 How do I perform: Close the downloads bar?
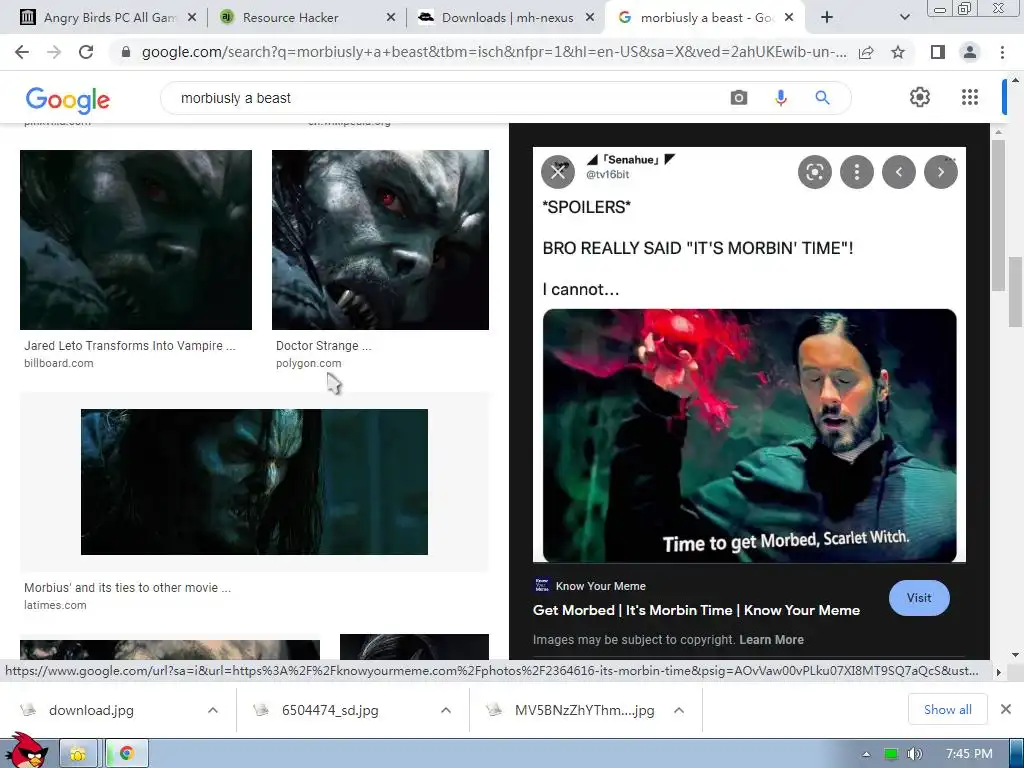(1006, 709)
